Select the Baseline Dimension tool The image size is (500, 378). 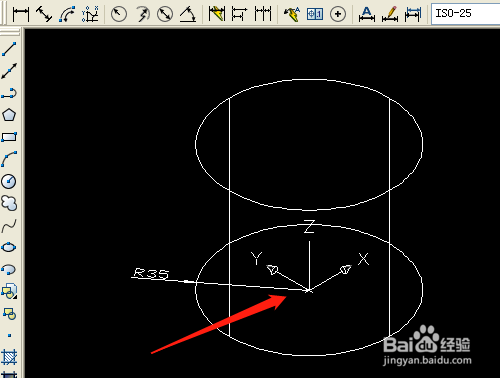click(x=240, y=14)
